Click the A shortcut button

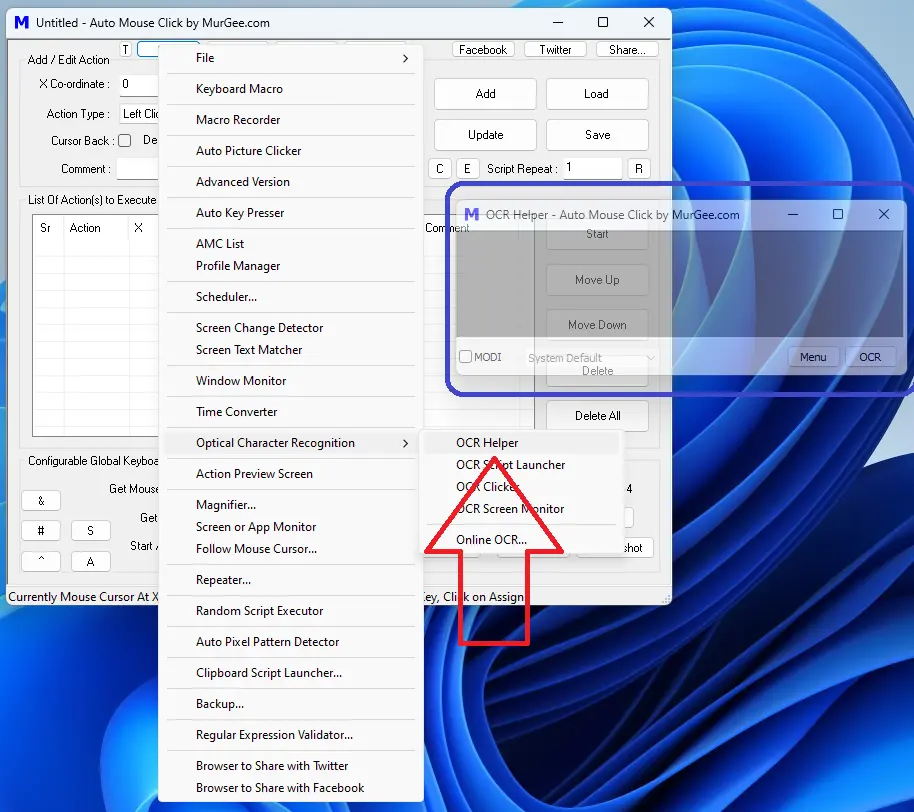click(x=90, y=561)
